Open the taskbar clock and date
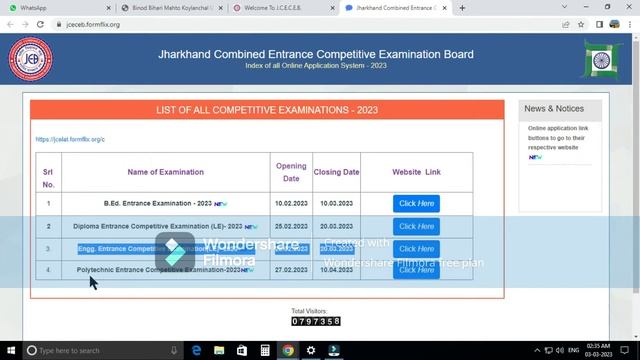The width and height of the screenshot is (640, 360). tap(598, 351)
